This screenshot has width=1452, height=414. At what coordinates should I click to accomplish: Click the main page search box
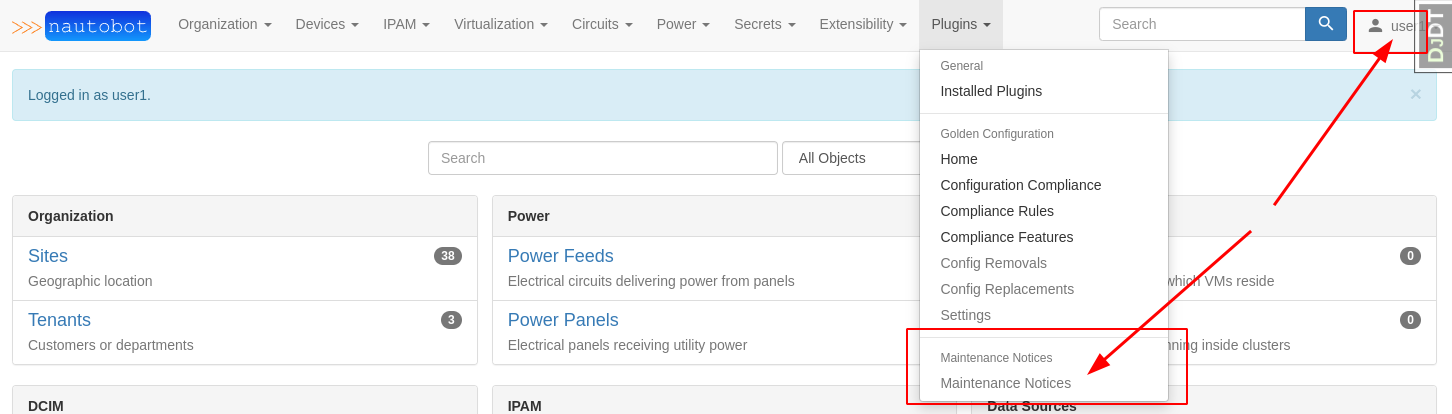coord(602,158)
